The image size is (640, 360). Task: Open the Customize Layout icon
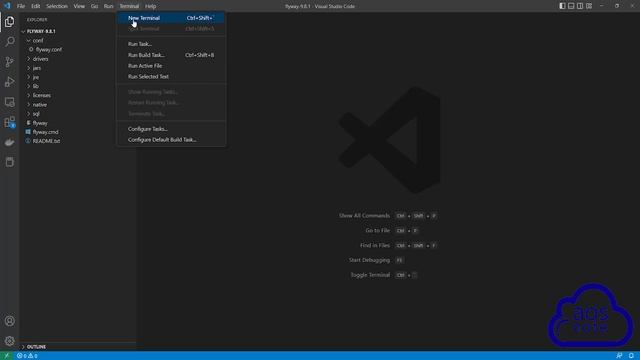[589, 6]
